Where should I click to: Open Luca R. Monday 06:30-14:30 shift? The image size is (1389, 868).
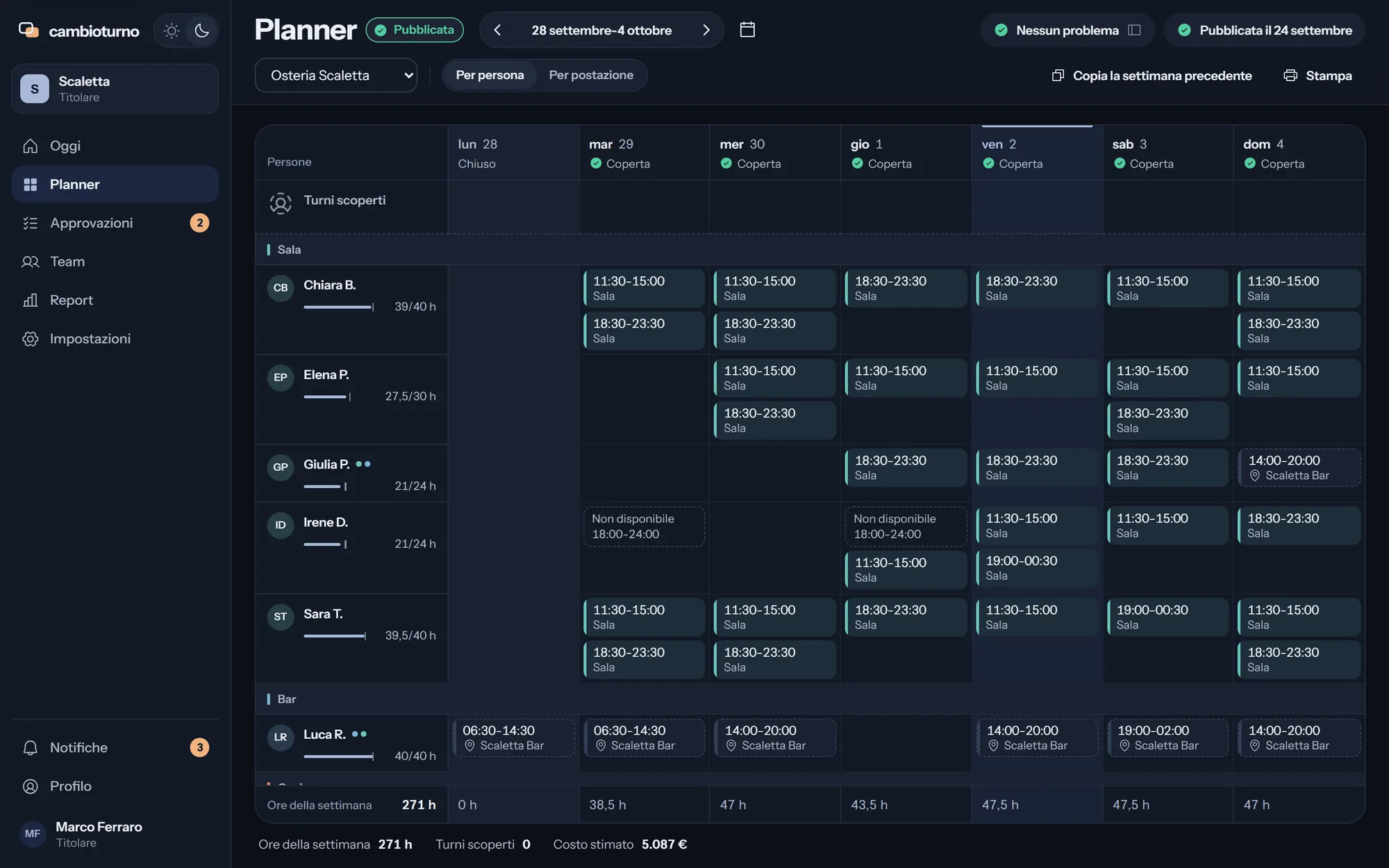[x=513, y=737]
